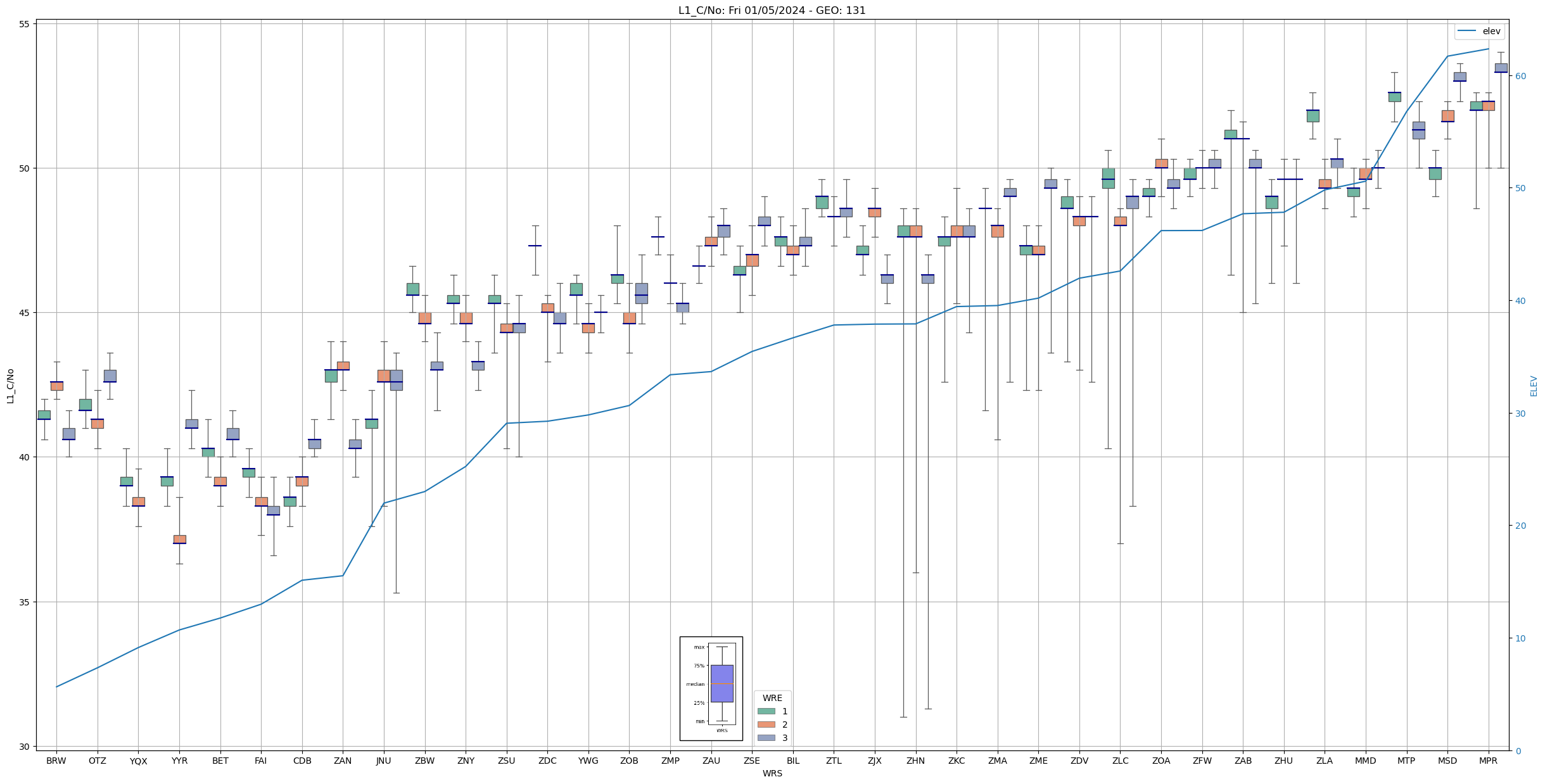Click the orange WRE 2 legend swatch
1545x784 pixels.
[x=766, y=724]
